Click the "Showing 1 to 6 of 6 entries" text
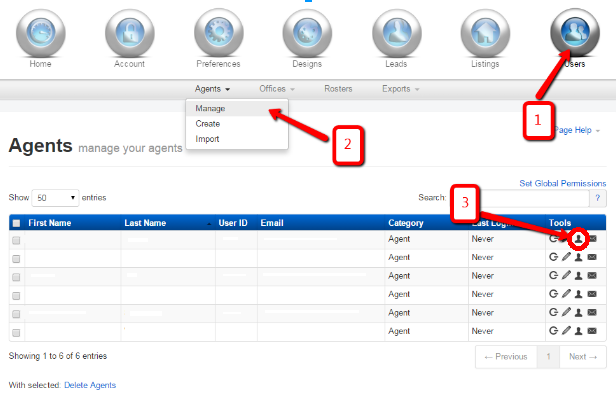Screen dimensions: 616x420 pos(58,356)
